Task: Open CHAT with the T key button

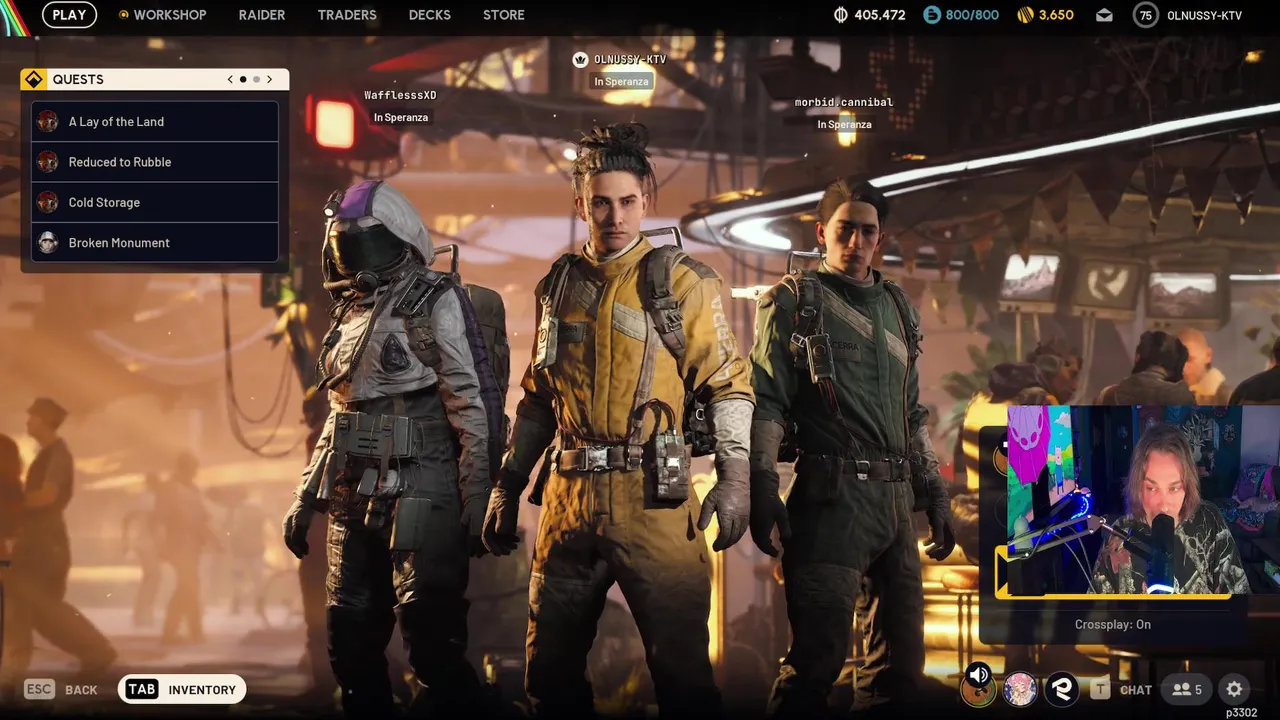Action: [1121, 689]
